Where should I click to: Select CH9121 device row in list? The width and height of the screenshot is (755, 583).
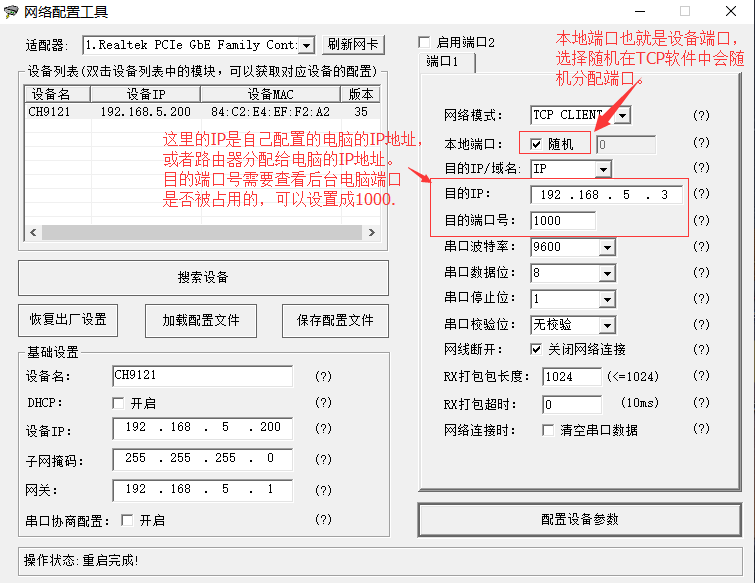point(202,112)
